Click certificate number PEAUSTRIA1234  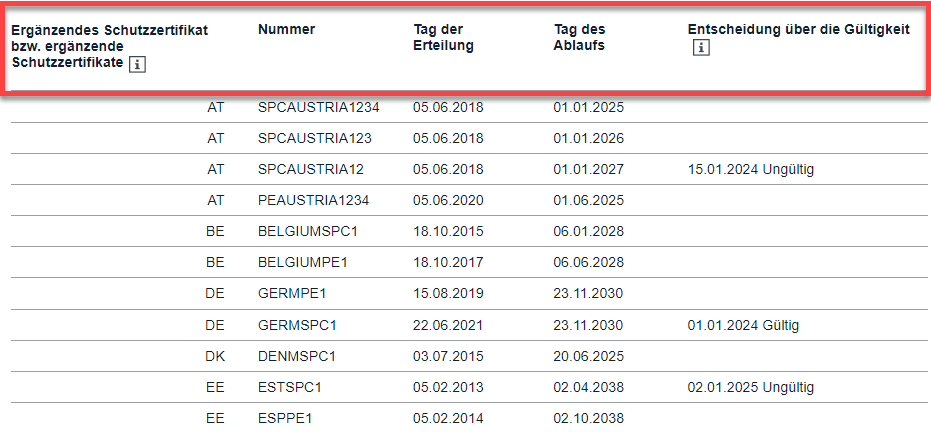[313, 200]
